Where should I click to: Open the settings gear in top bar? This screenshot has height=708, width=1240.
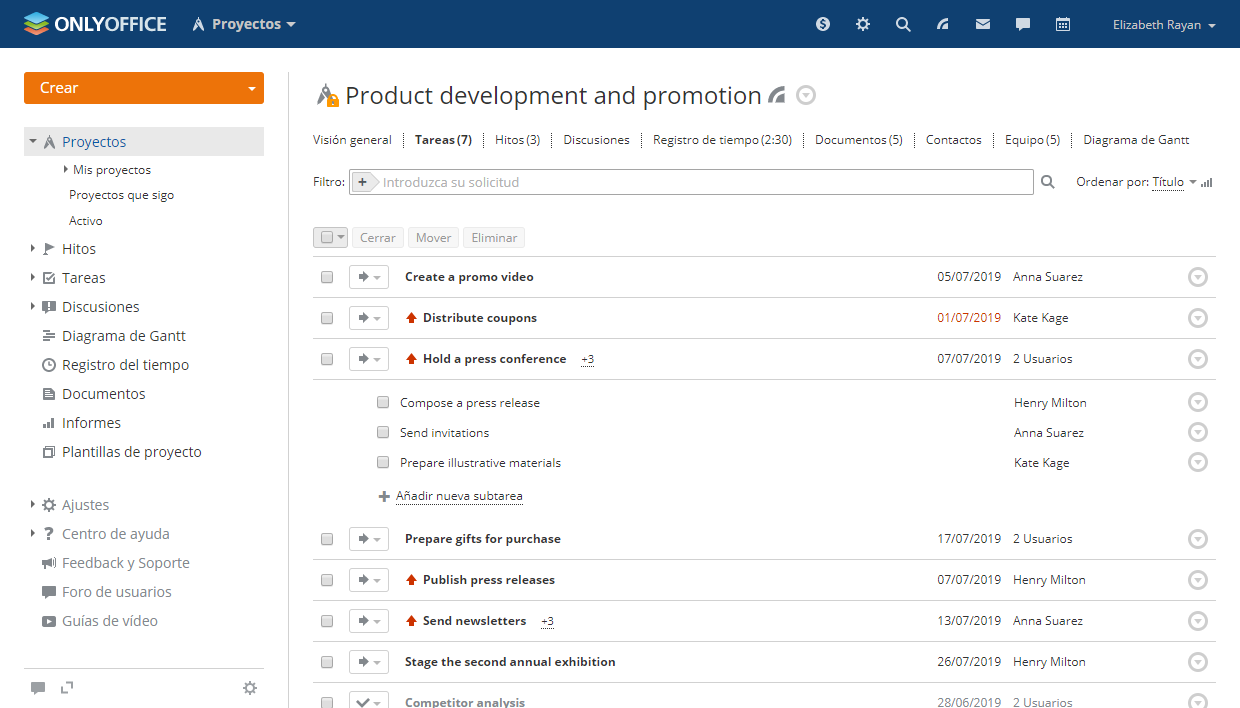(x=863, y=24)
